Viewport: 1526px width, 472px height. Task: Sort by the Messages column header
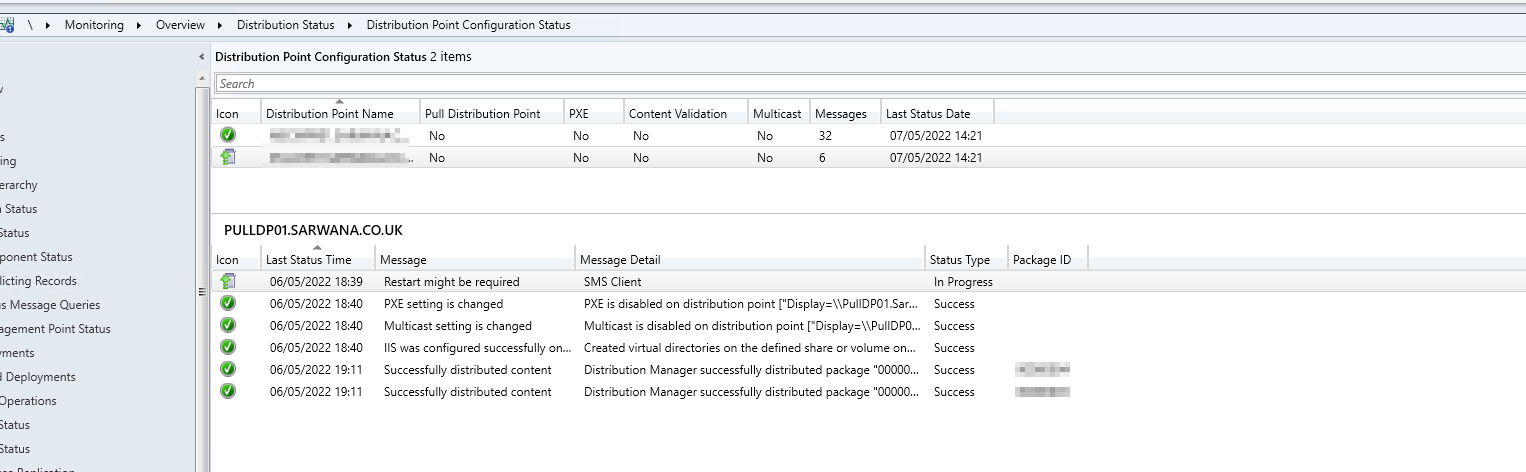[845, 113]
